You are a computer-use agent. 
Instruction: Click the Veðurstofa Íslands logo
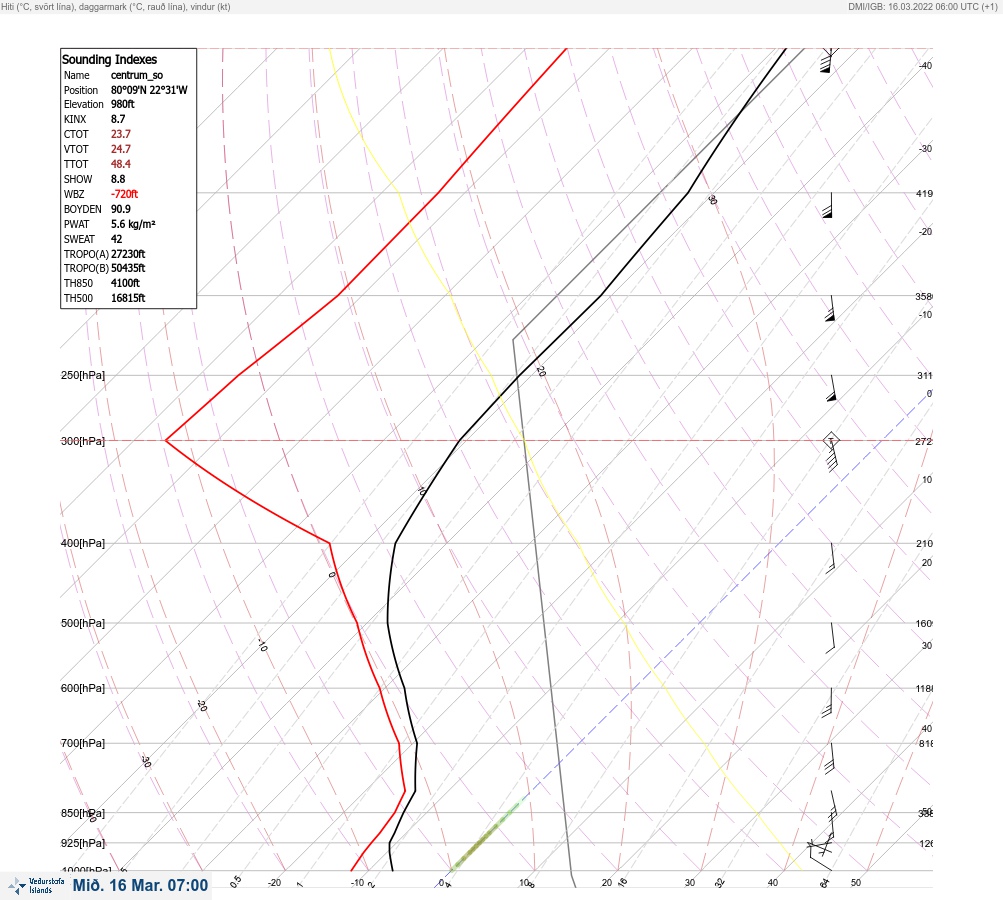tap(36, 886)
